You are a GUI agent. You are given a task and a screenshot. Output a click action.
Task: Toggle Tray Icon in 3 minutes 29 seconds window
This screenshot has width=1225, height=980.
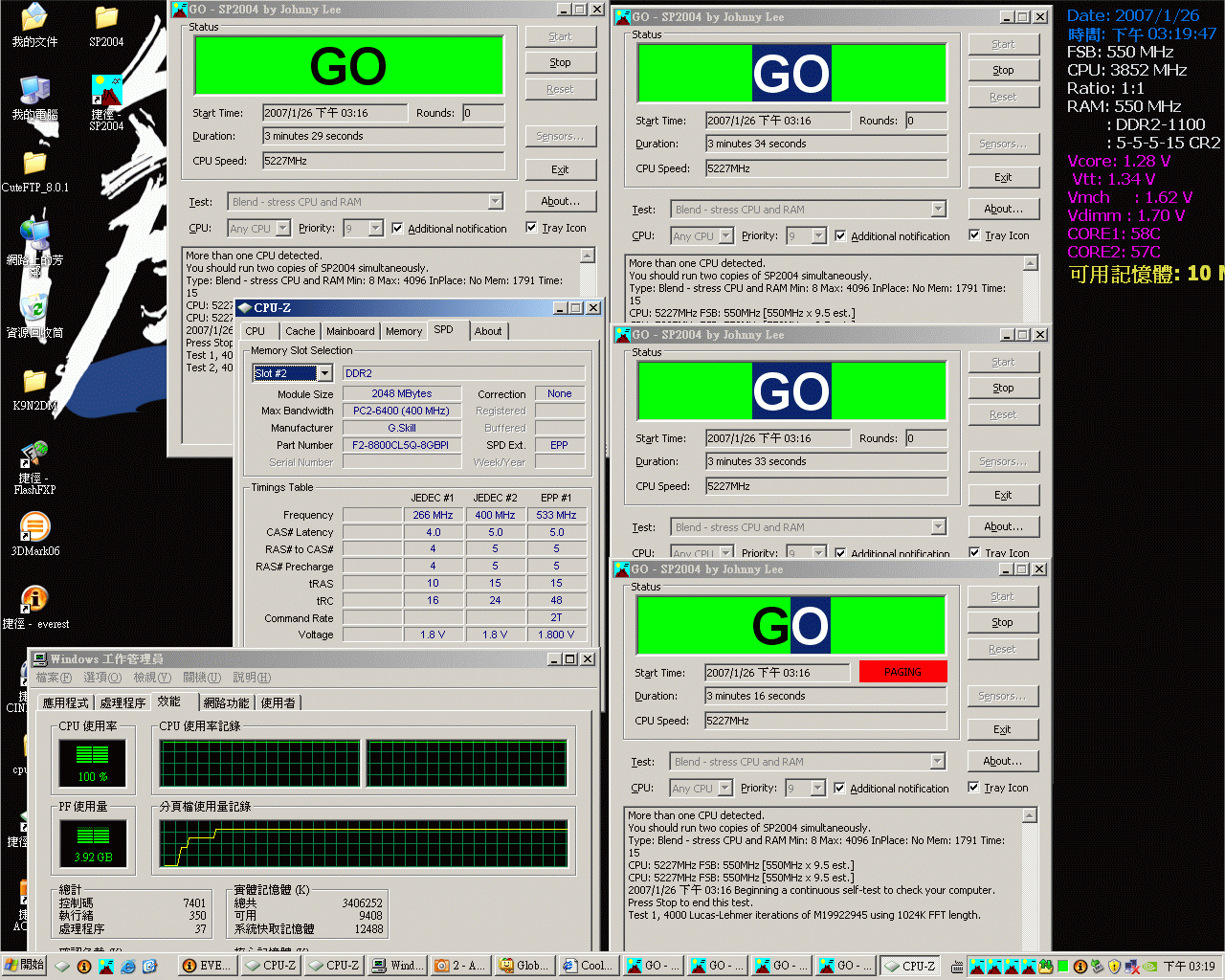[x=531, y=228]
